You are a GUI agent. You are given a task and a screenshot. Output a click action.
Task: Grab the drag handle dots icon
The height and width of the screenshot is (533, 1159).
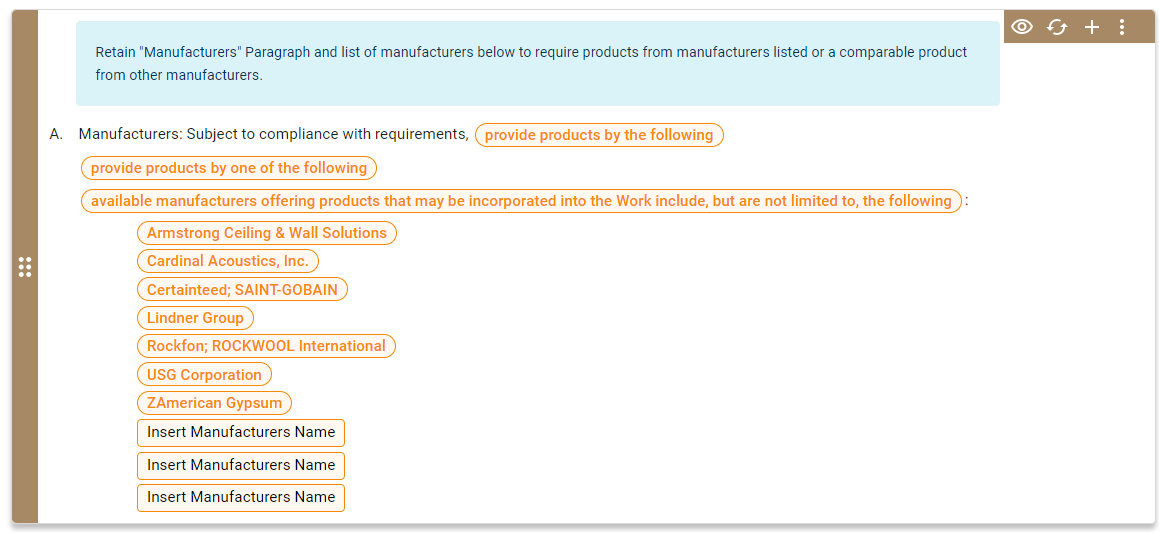tap(25, 267)
